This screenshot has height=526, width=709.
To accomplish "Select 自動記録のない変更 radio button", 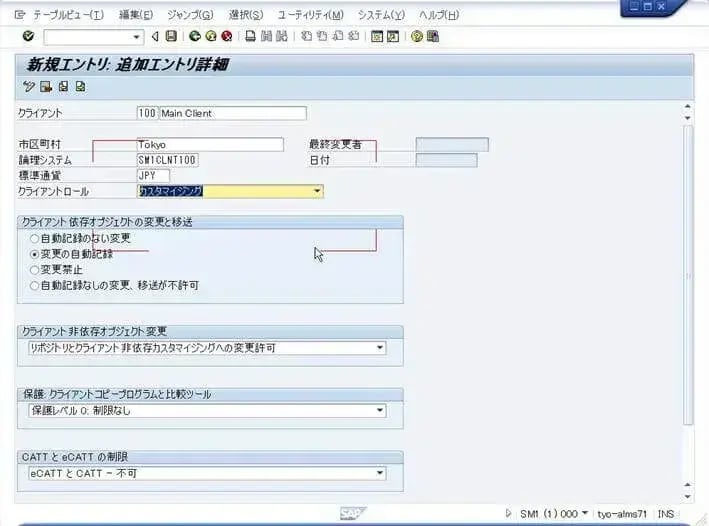I will [x=34, y=238].
